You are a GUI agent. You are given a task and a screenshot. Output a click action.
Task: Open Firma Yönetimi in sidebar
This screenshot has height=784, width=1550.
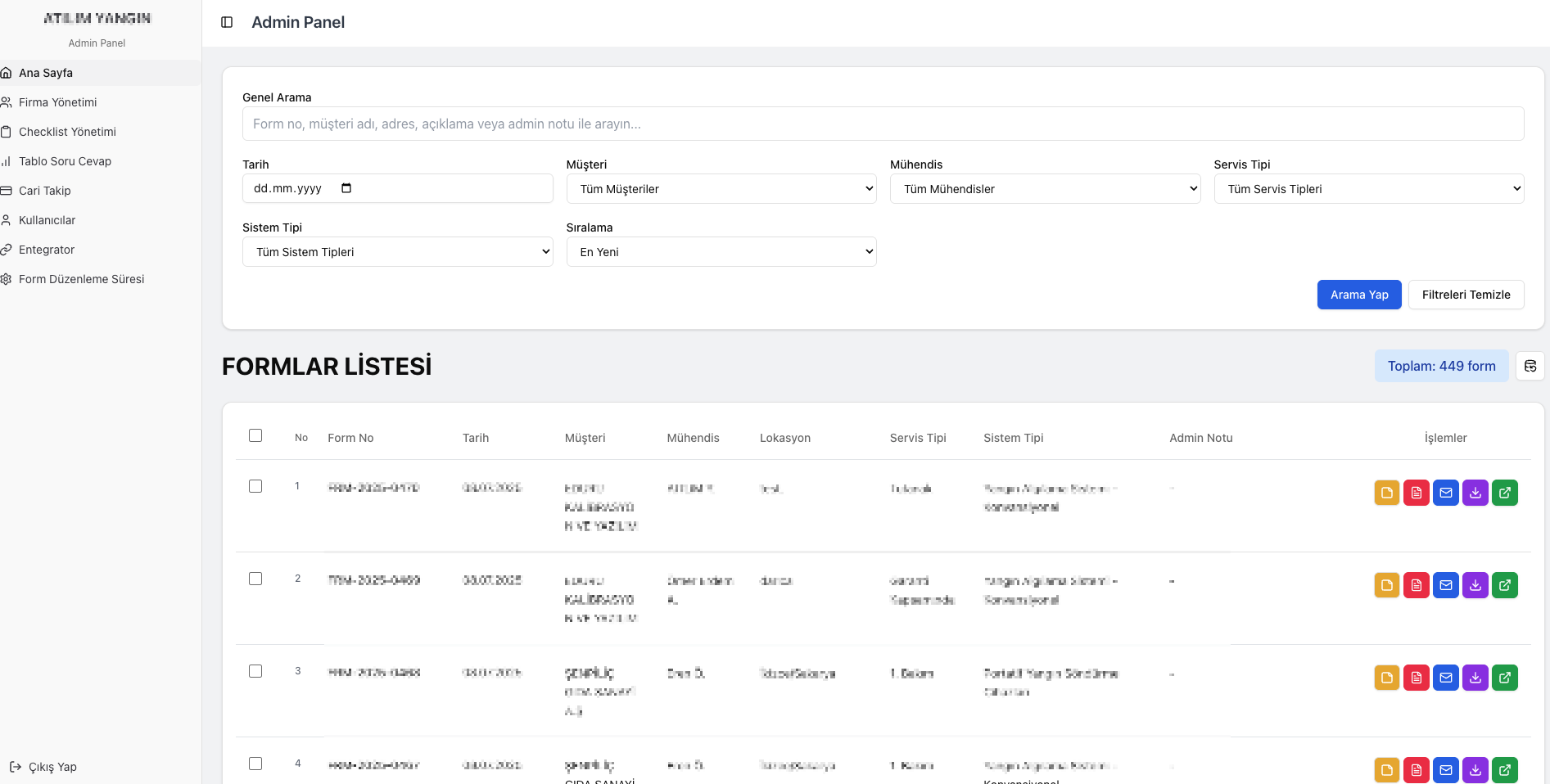pos(100,102)
